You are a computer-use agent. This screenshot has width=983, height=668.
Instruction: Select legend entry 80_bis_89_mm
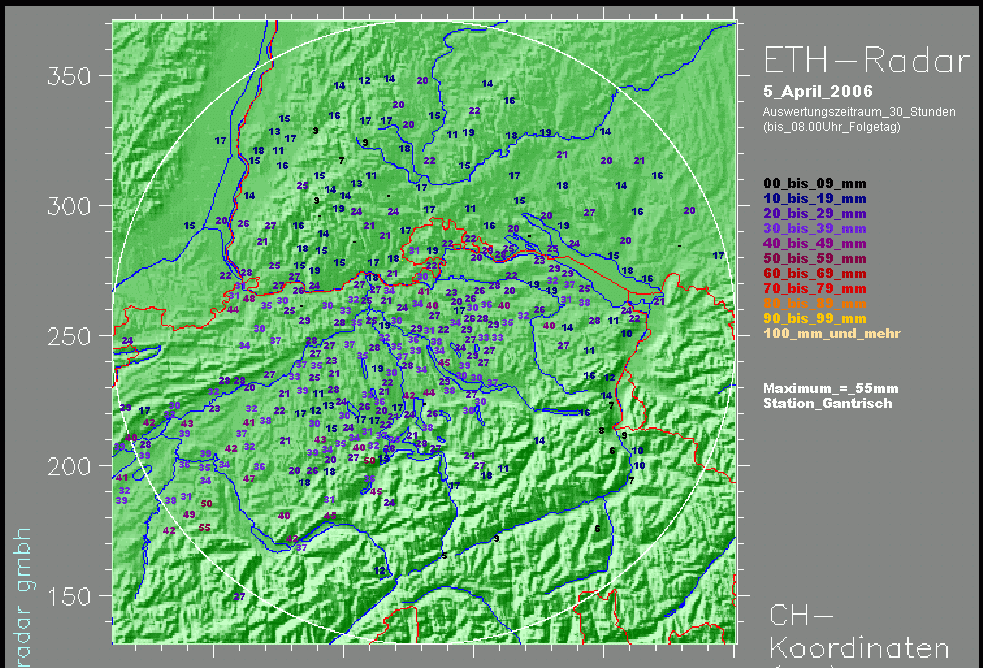point(815,304)
